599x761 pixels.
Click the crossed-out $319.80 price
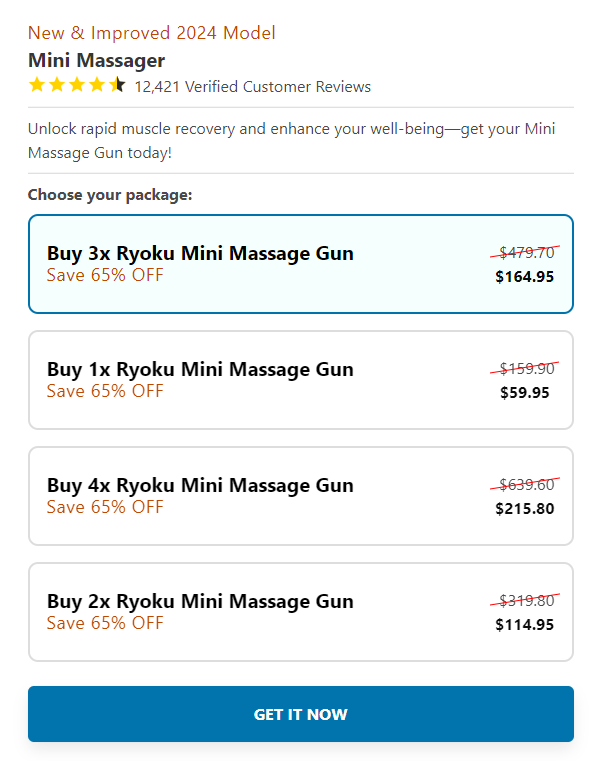[525, 601]
